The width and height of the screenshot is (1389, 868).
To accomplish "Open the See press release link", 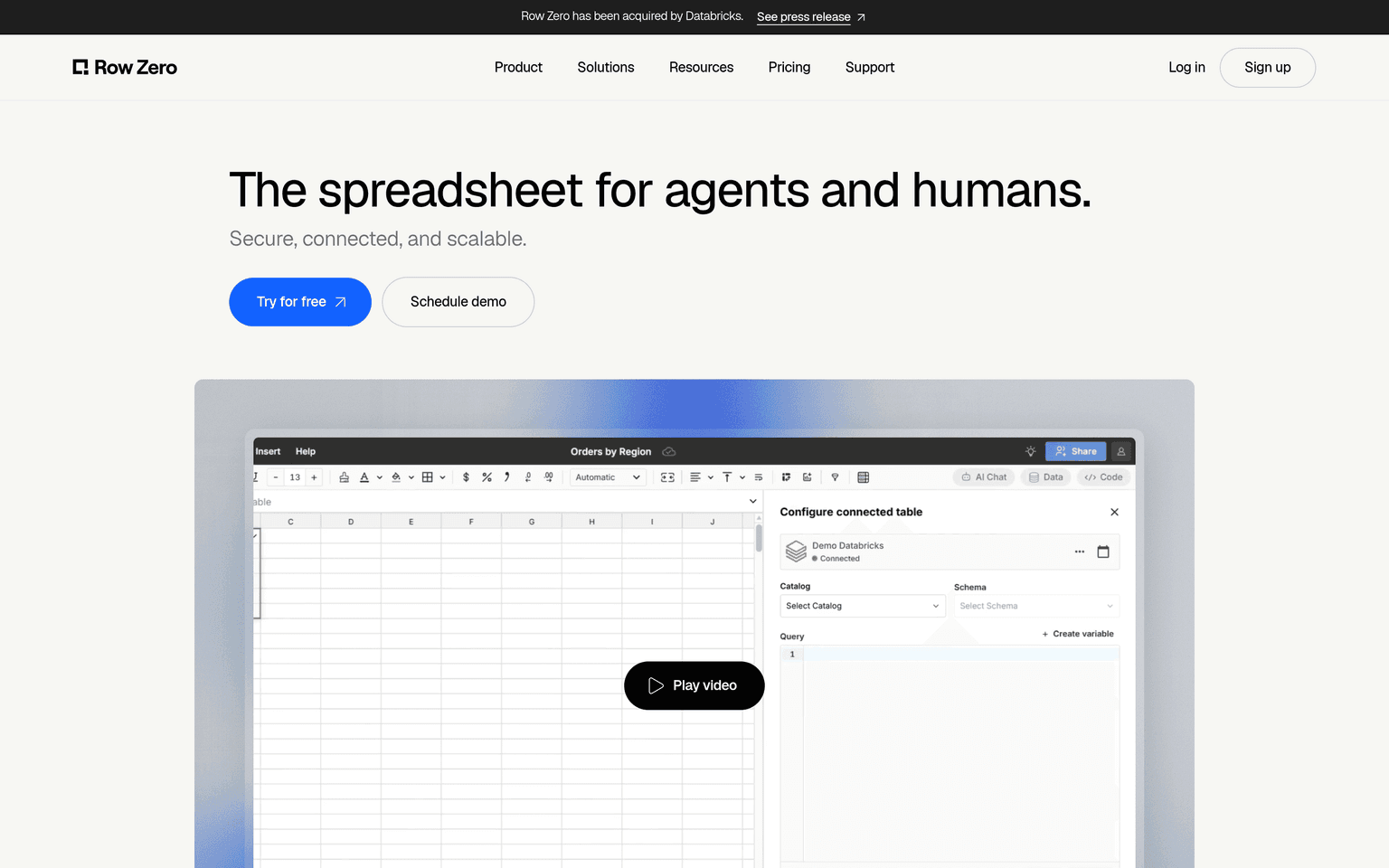I will tap(811, 16).
